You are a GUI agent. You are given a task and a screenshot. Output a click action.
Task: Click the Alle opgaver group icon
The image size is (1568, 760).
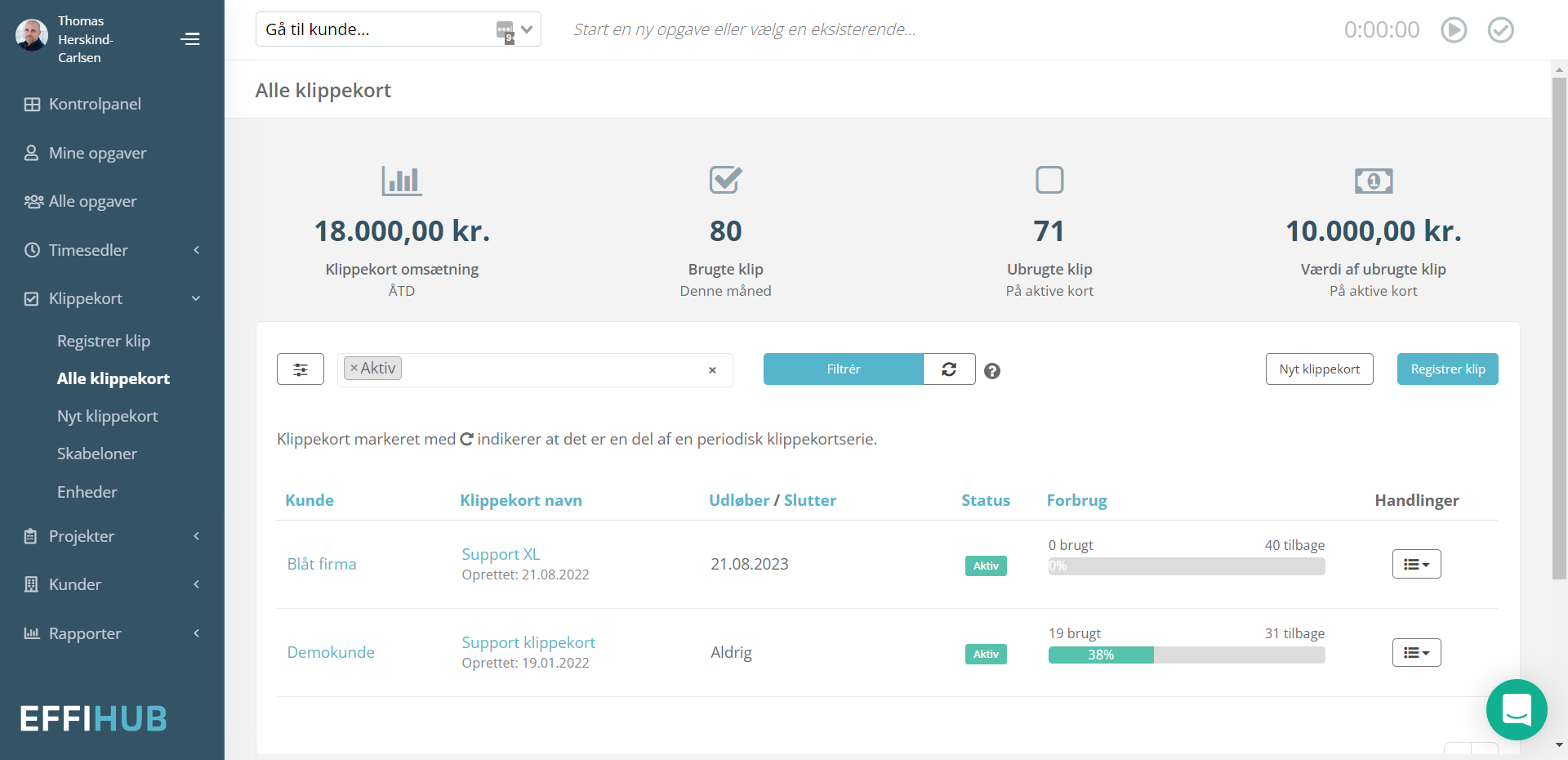click(x=33, y=201)
